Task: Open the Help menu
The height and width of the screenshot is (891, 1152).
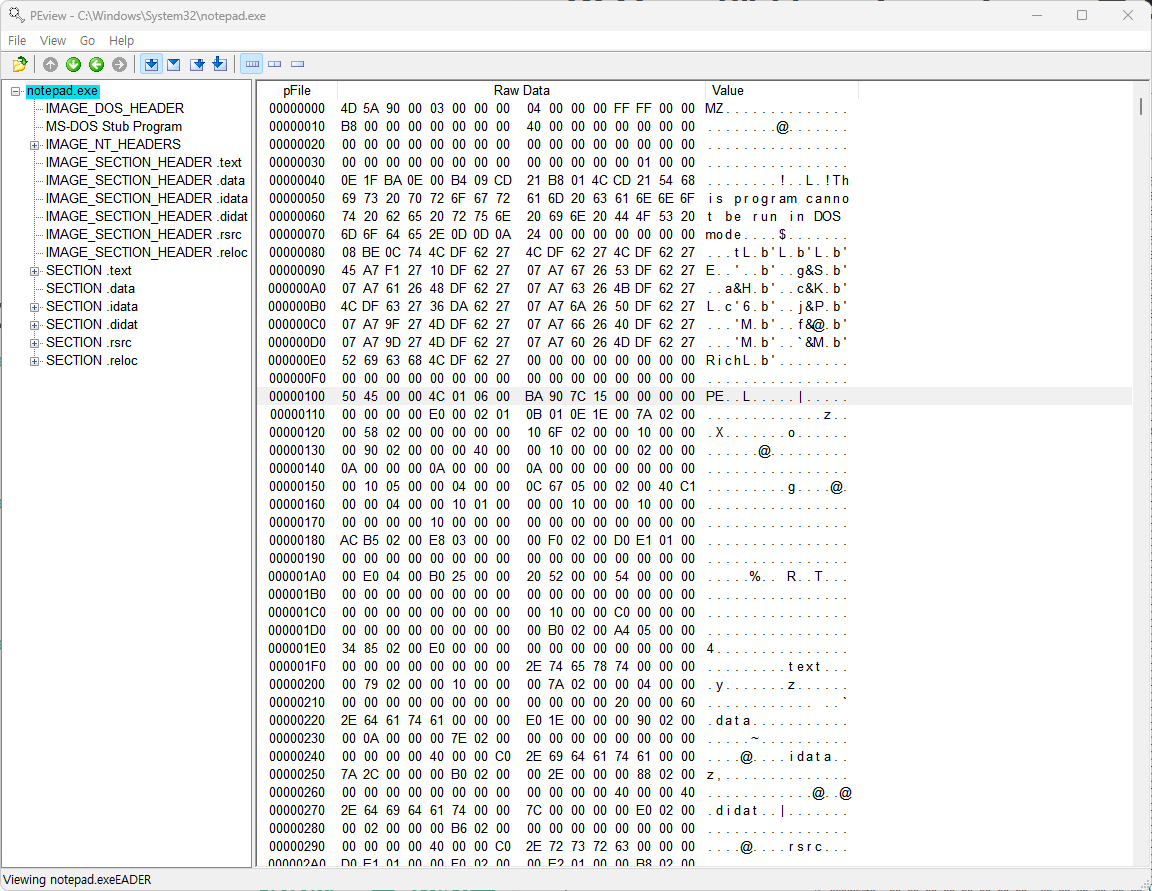Action: 121,40
